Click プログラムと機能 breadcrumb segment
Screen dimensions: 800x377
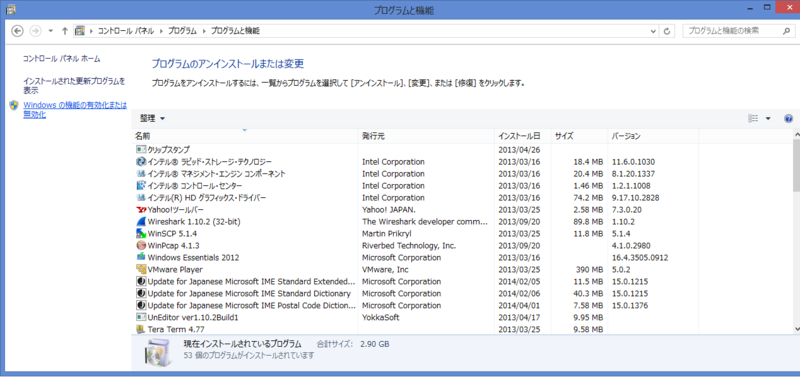235,31
